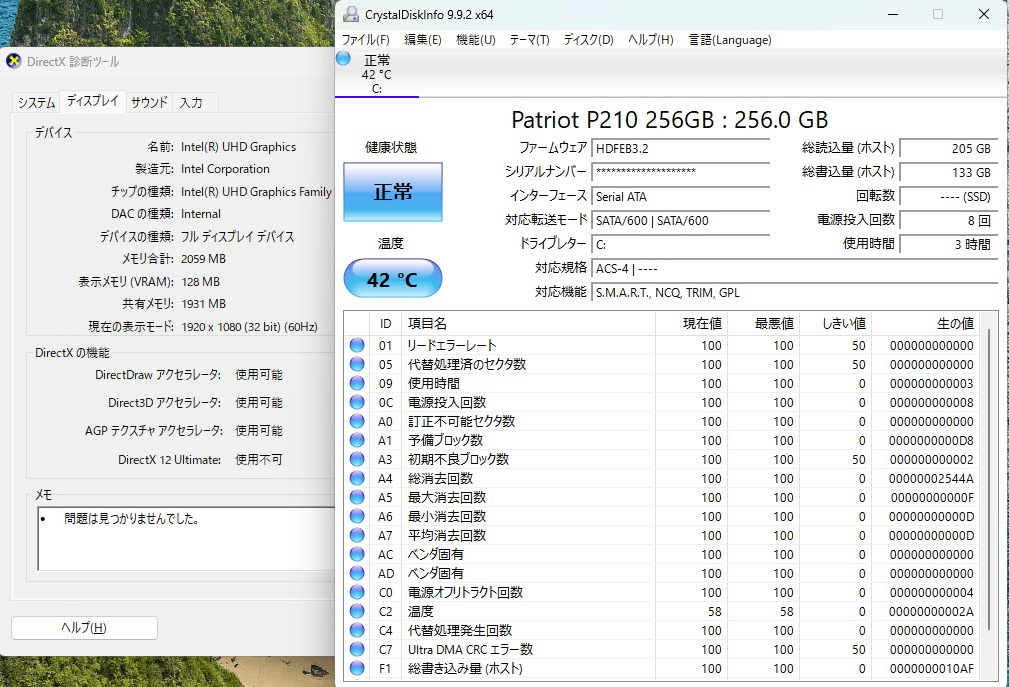
Task: Click the 最悪値 column header
Action: point(763,324)
